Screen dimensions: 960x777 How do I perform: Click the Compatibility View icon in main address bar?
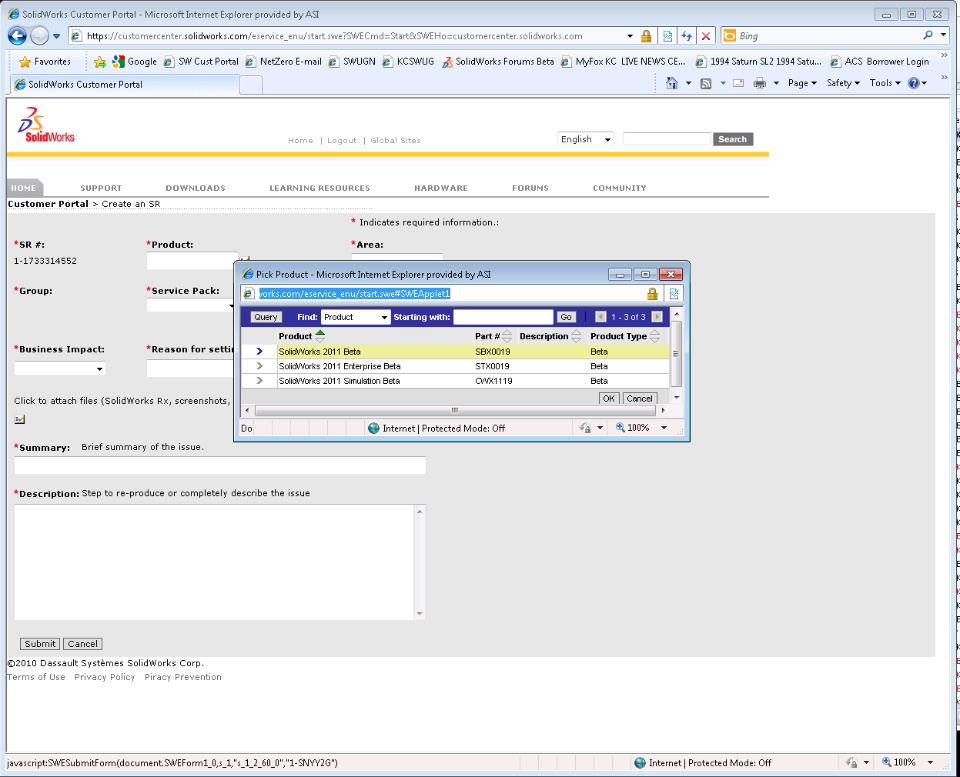point(667,36)
